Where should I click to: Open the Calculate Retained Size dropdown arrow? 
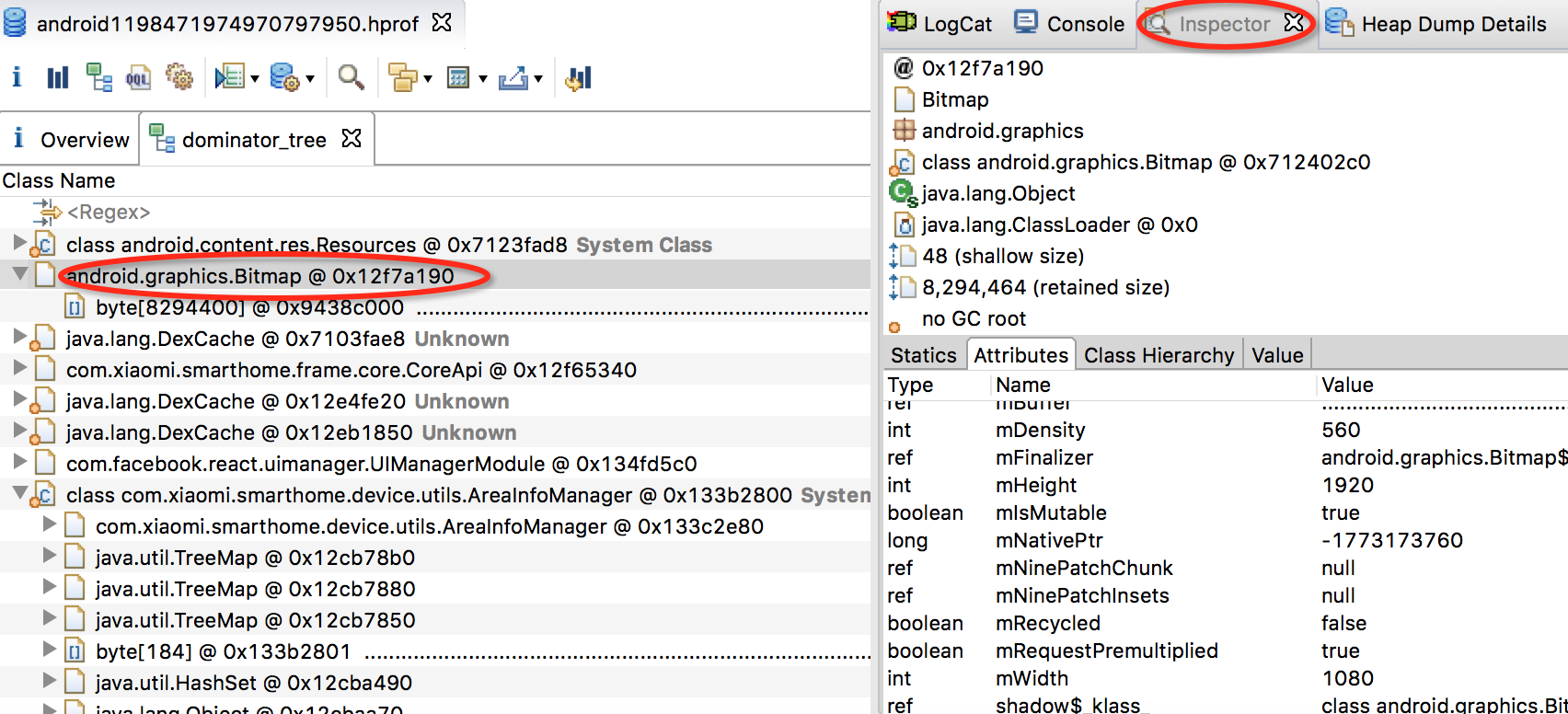482,79
